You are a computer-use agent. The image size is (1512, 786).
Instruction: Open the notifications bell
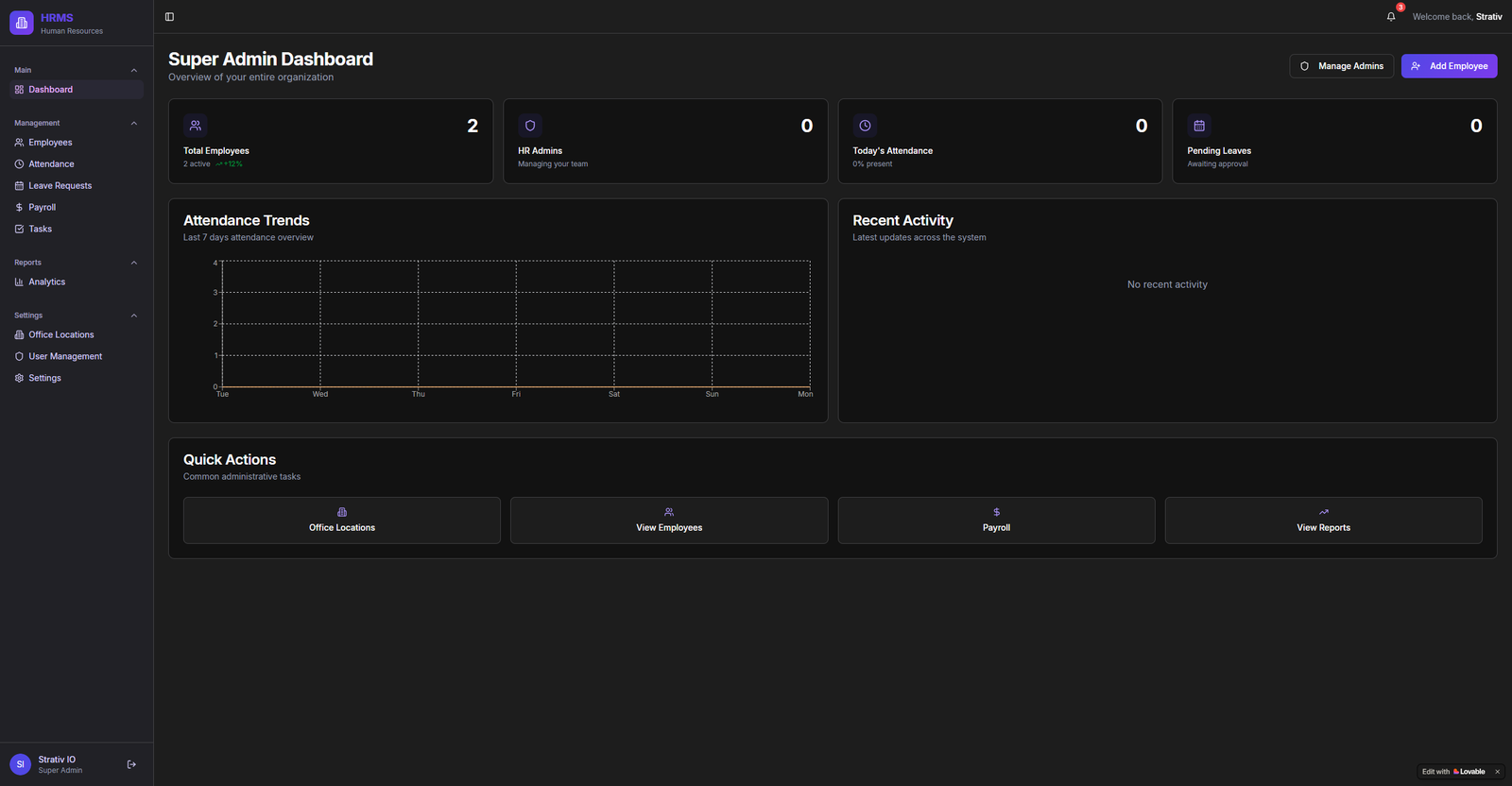(x=1391, y=17)
